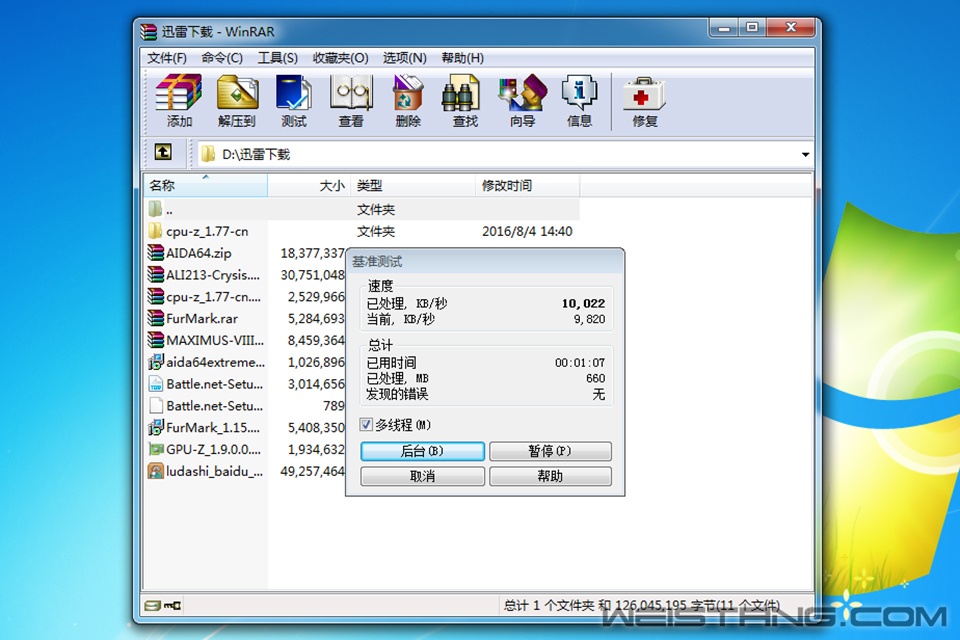Cancel the benchmark with 取消 button
960x640 pixels.
(x=422, y=476)
